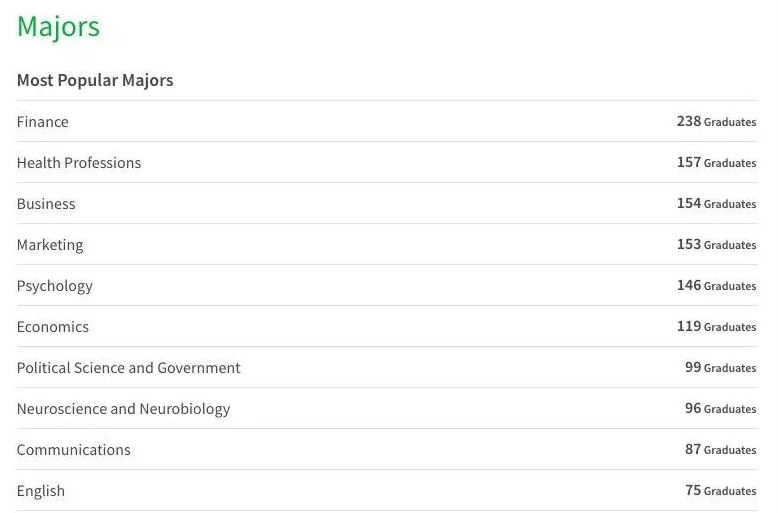778x513 pixels.
Task: Select the 119 Graduates figure
Action: pos(716,327)
